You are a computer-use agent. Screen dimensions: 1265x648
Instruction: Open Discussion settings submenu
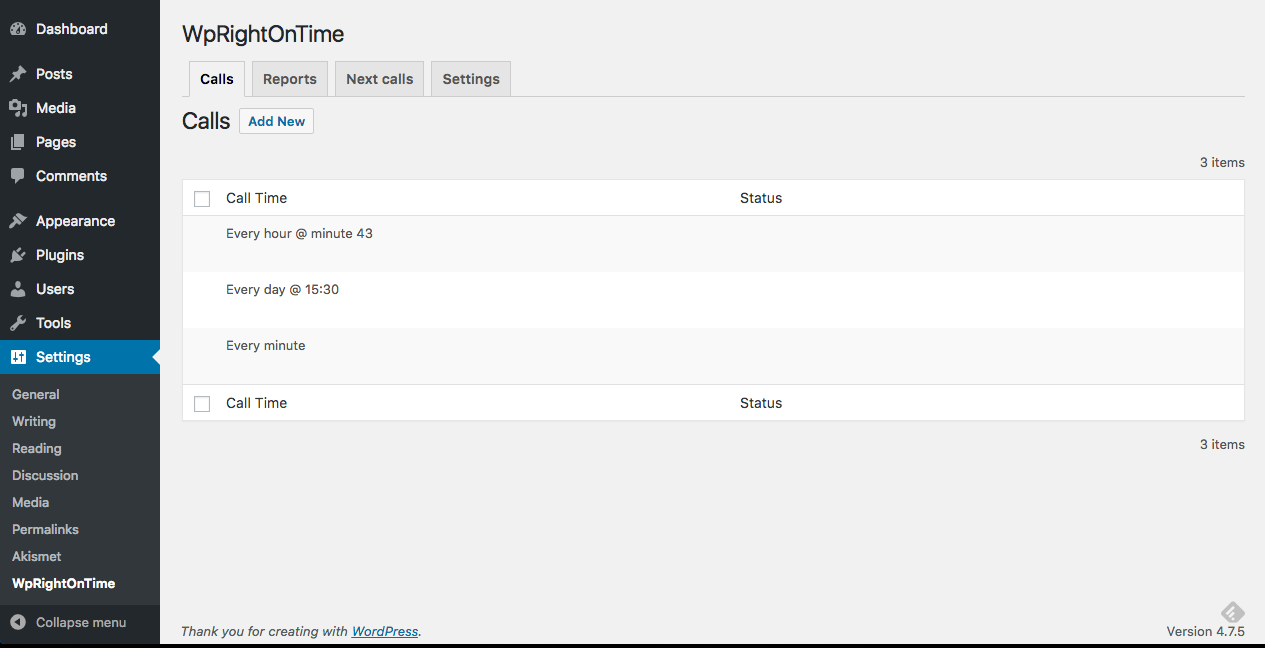click(x=45, y=476)
